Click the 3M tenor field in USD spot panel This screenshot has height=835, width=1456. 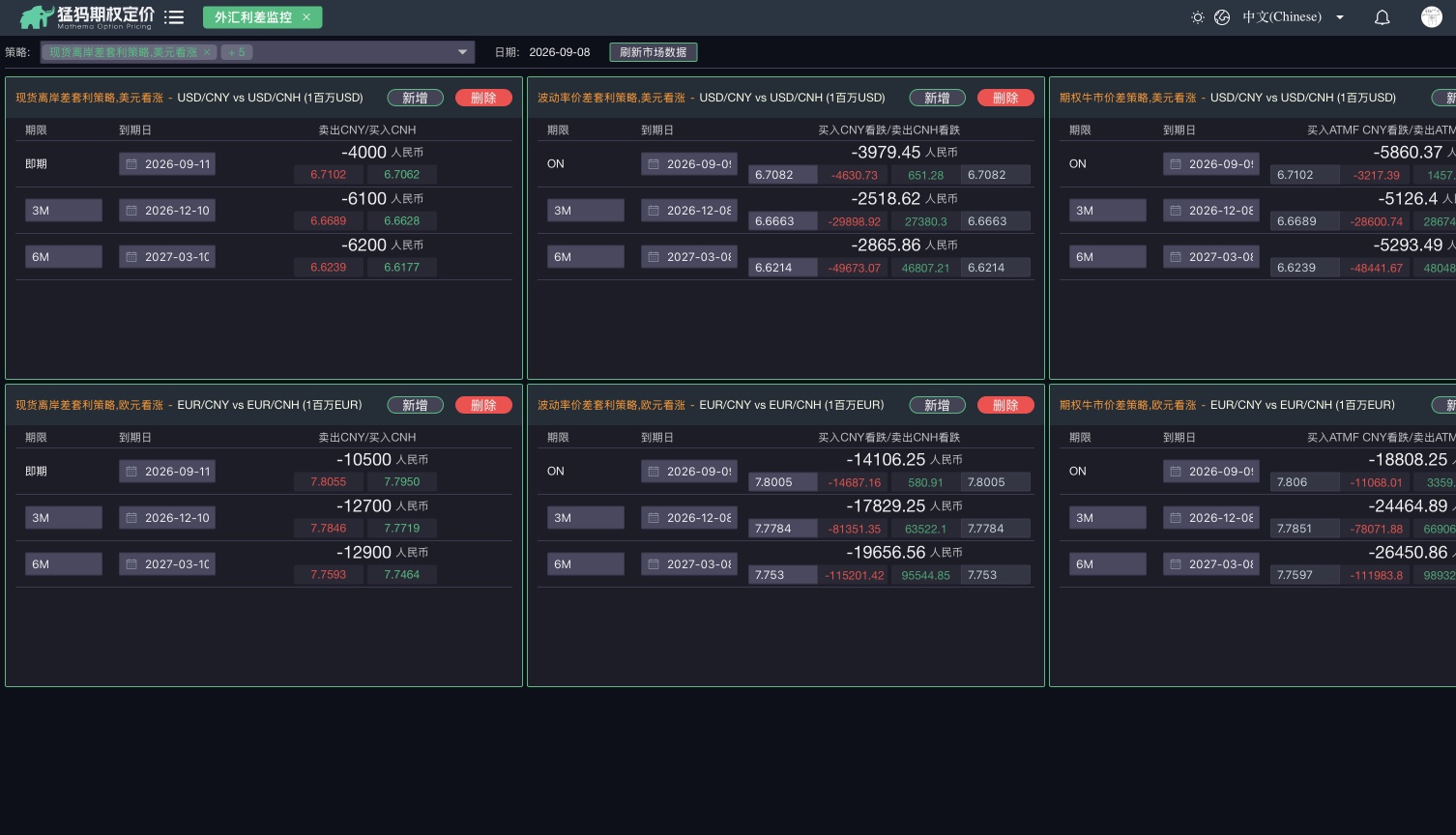point(64,211)
